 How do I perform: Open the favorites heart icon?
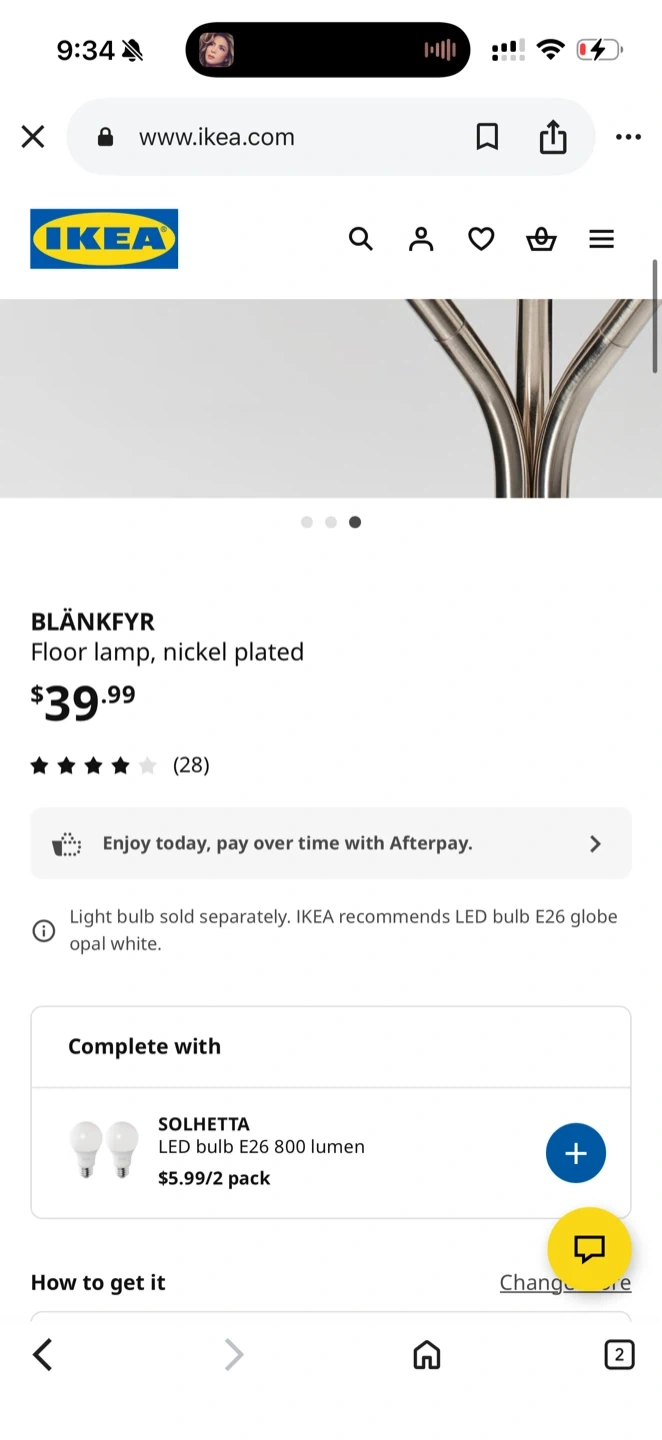(481, 239)
